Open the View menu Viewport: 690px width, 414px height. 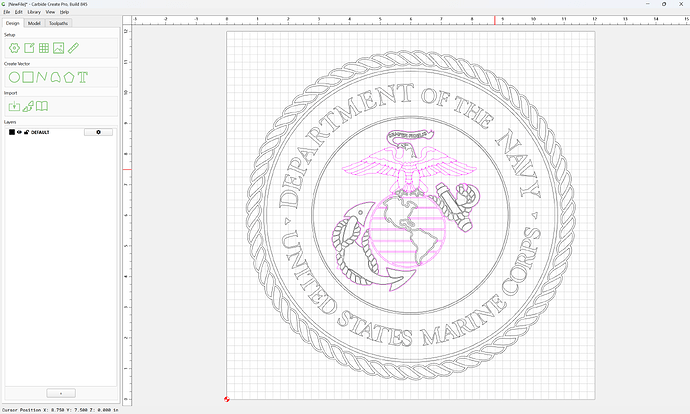click(x=51, y=12)
